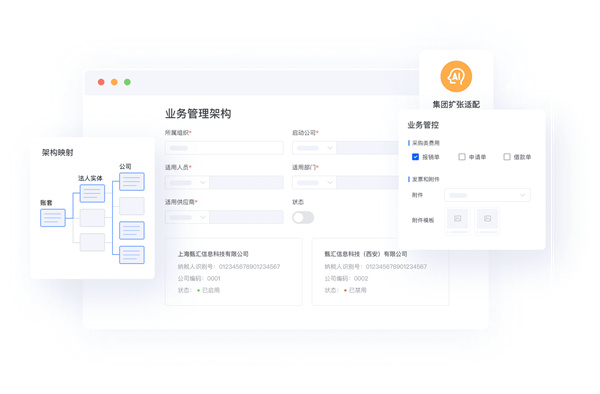Viewport: 600px width, 394px height.
Task: Click the green maximize window dot
Action: click(127, 82)
